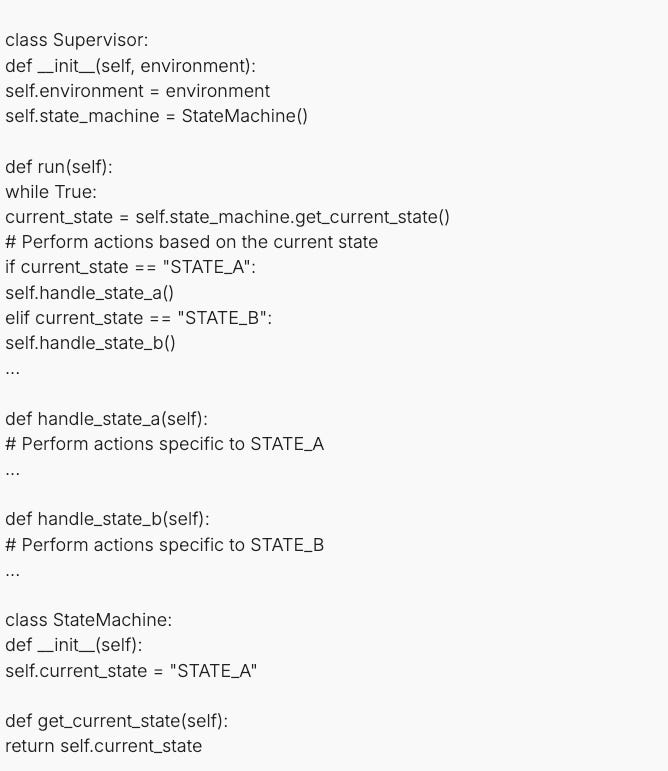Click the comment about current state actions

point(192,242)
